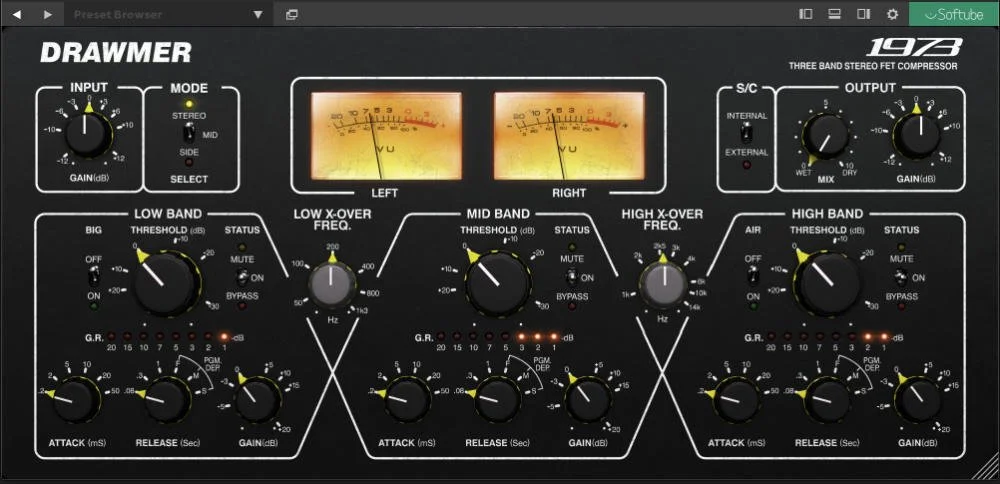This screenshot has height=484, width=1000.
Task: Click the Mid Band Gain knob
Action: pyautogui.click(x=588, y=400)
